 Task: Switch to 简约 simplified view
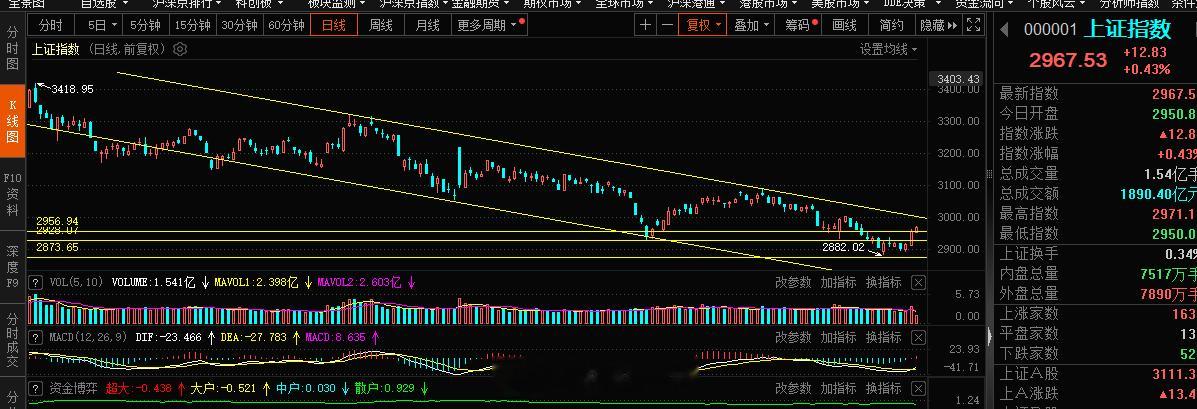point(891,25)
